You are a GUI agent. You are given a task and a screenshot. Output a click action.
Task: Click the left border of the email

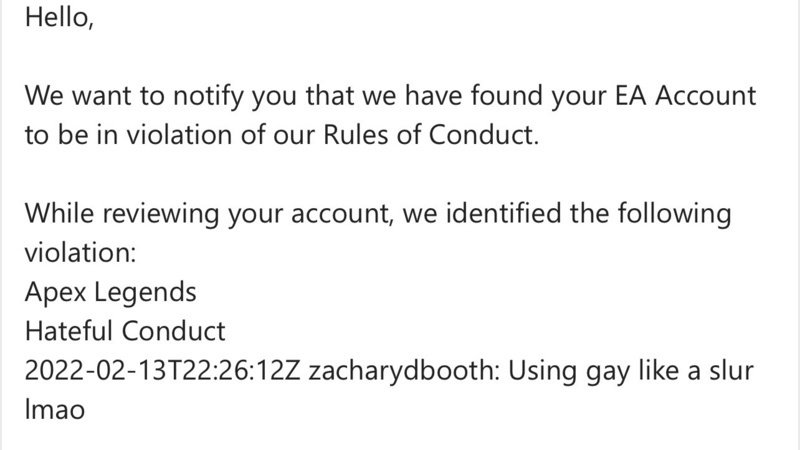pos(5,225)
